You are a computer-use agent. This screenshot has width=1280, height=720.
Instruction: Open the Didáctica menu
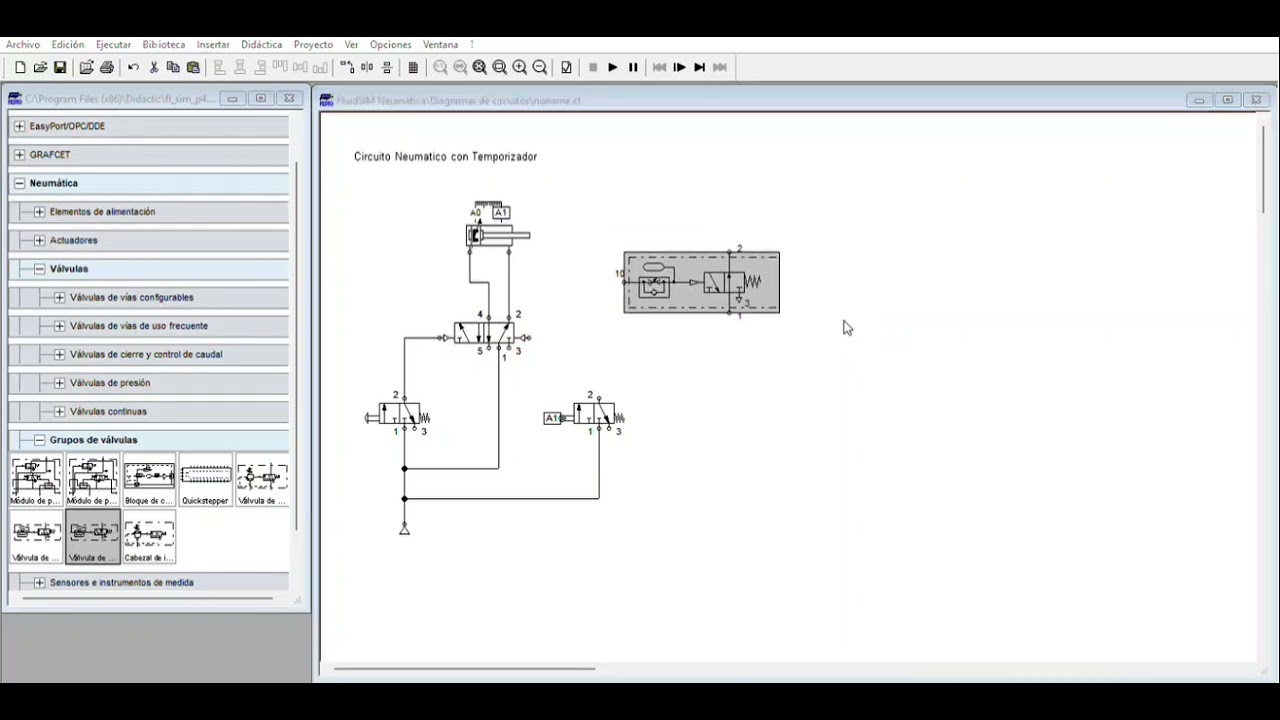[261, 45]
